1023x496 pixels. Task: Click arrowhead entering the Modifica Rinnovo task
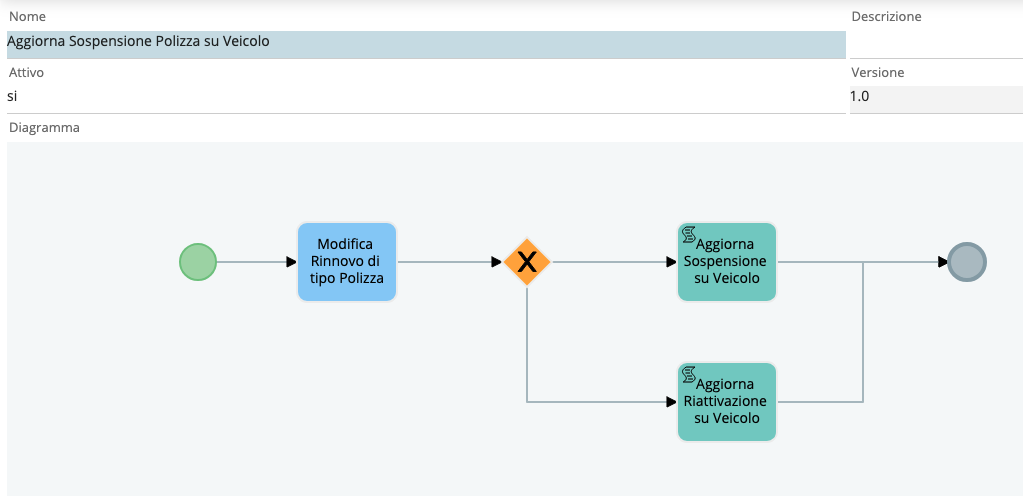point(291,262)
